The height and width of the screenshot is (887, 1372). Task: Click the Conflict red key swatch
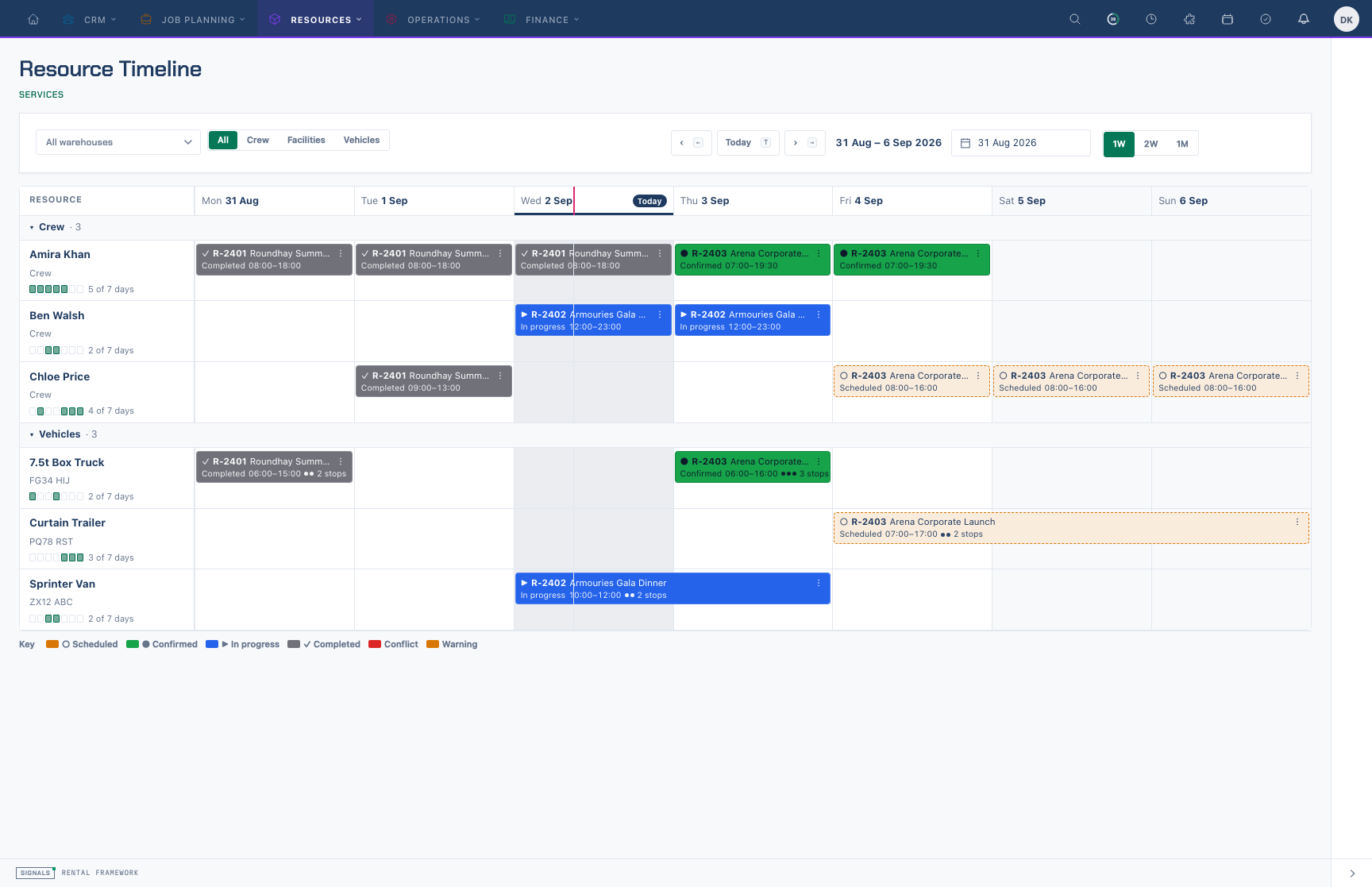coord(375,644)
